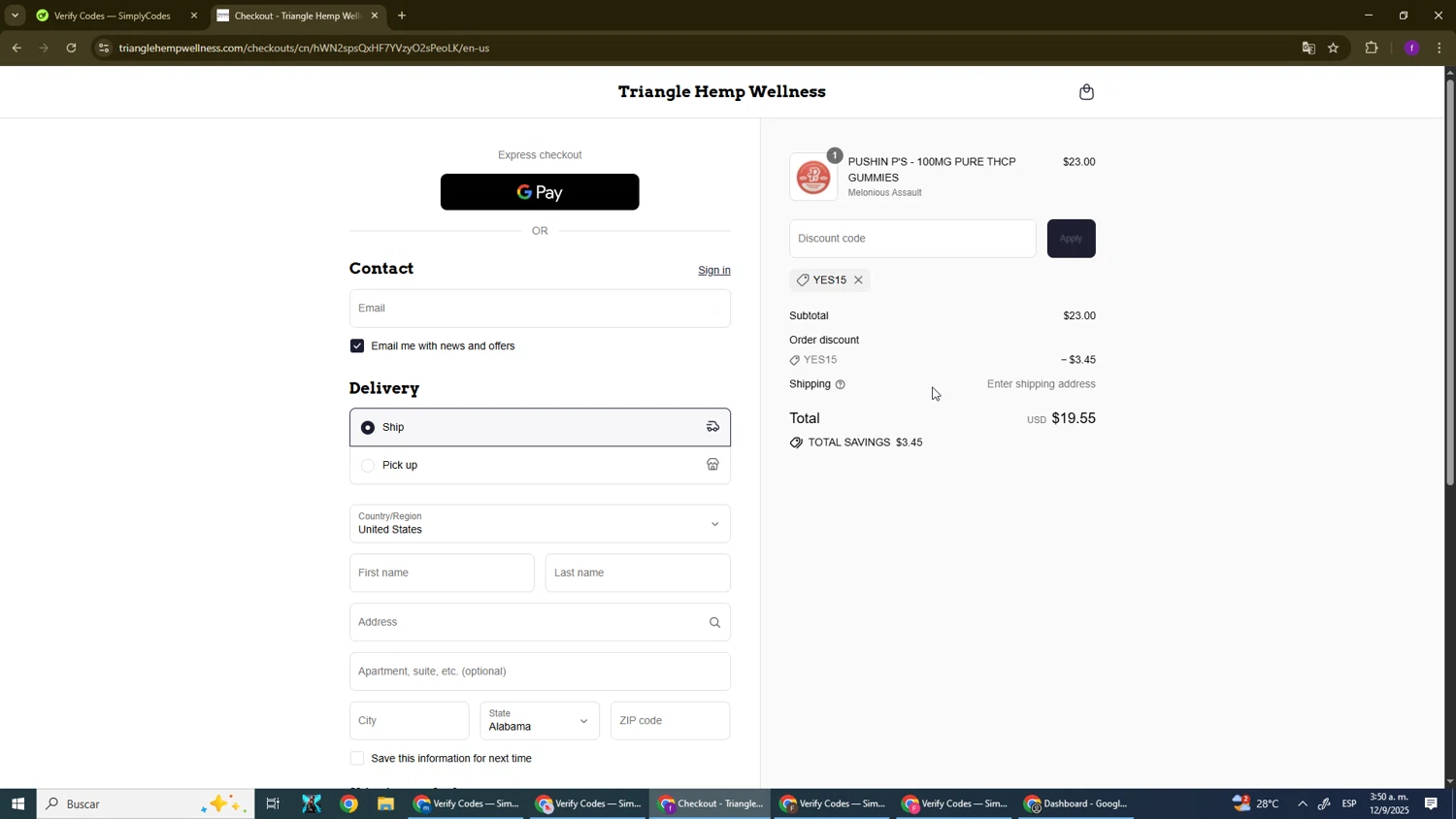This screenshot has width=1456, height=819.
Task: Click the ESP language indicator
Action: coord(1350,803)
